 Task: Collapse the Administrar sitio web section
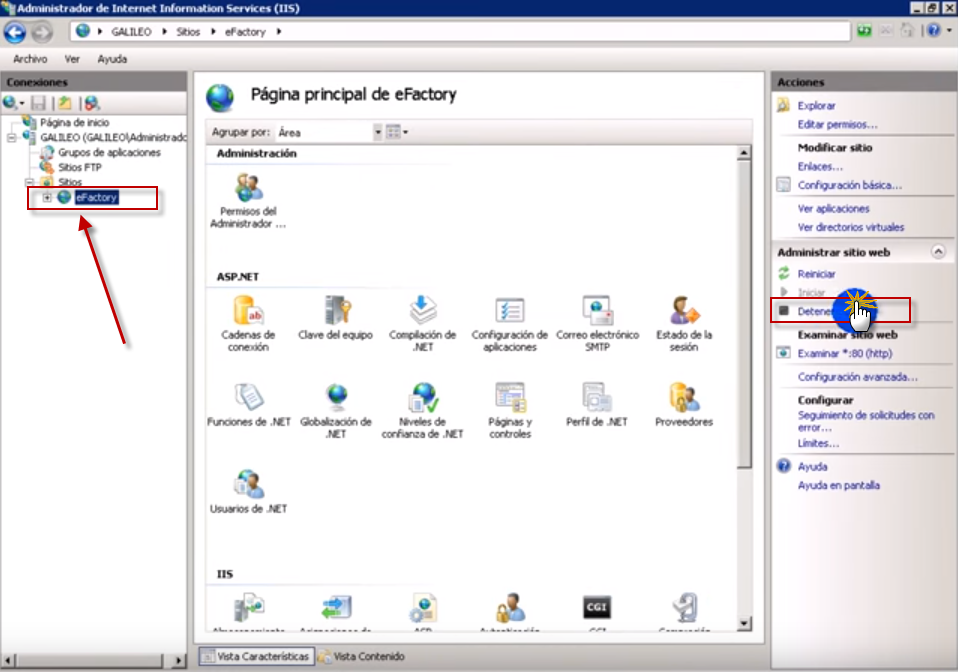coord(938,252)
